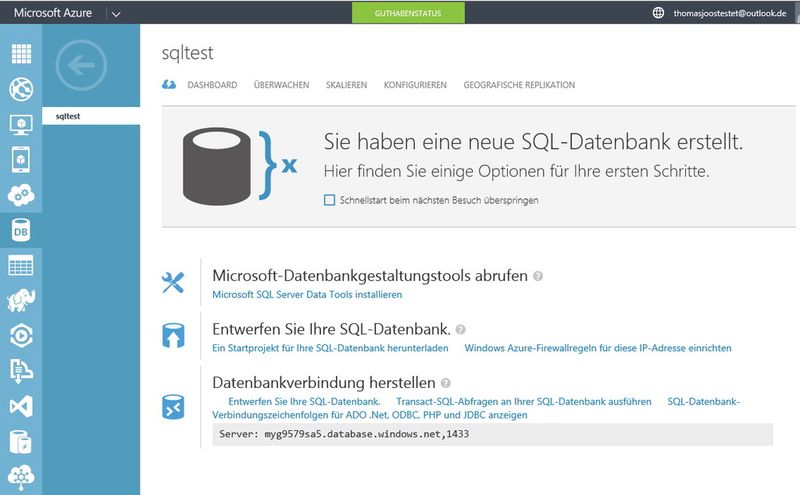800x495 pixels.
Task: Open Service Bus document icon in sidebar
Action: 21,371
